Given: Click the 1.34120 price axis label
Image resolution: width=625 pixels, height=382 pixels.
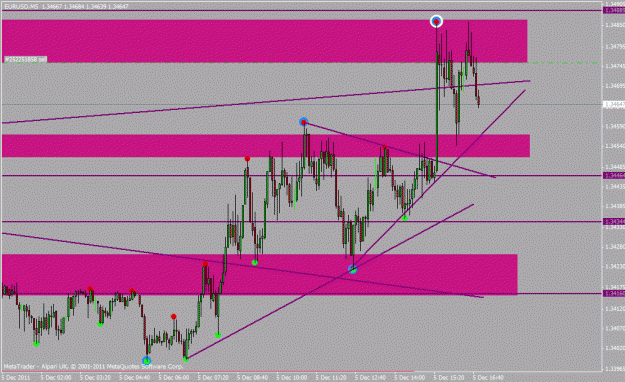Looking at the screenshot, I should click(615, 309).
